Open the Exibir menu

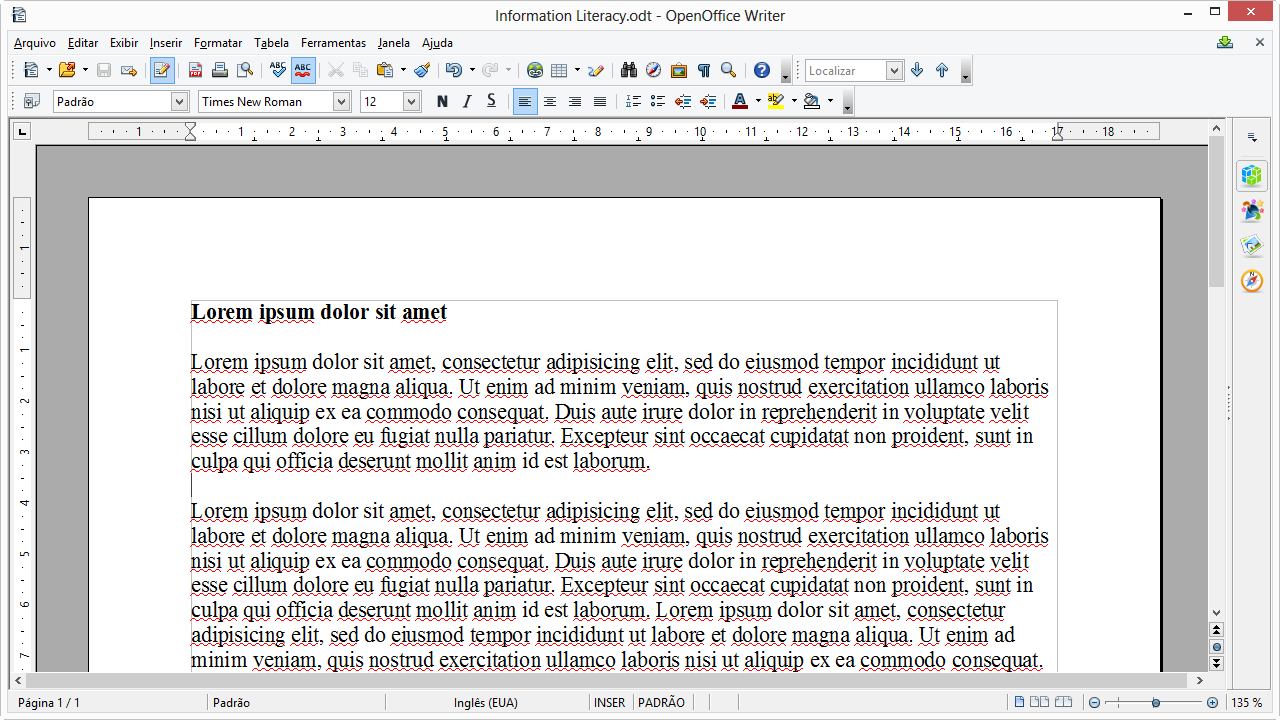(x=124, y=43)
